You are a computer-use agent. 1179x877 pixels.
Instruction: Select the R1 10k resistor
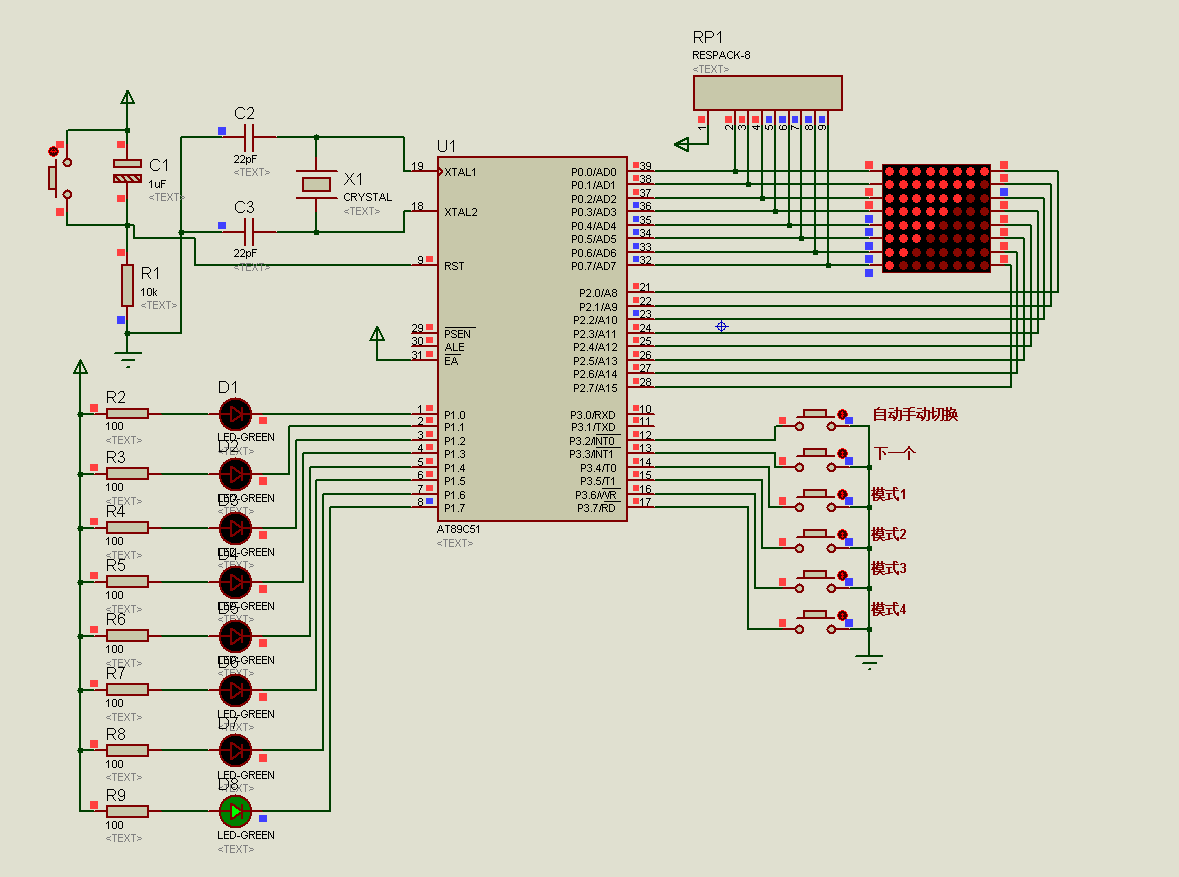click(127, 285)
